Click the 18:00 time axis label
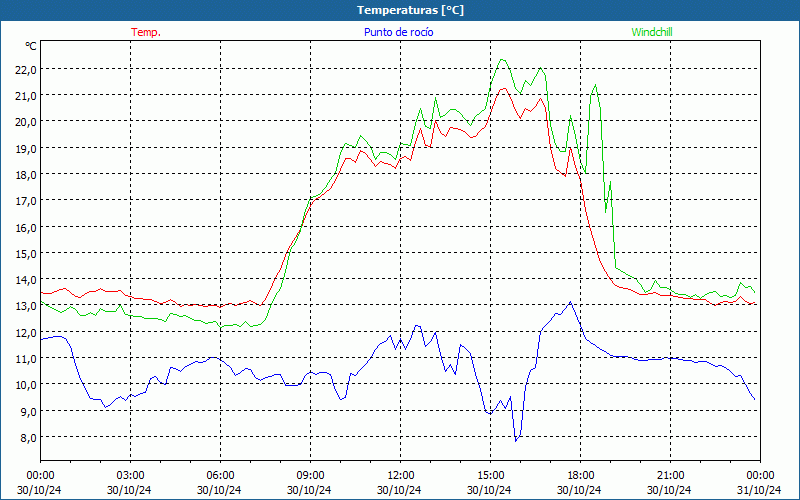The height and width of the screenshot is (500, 800). [x=580, y=475]
